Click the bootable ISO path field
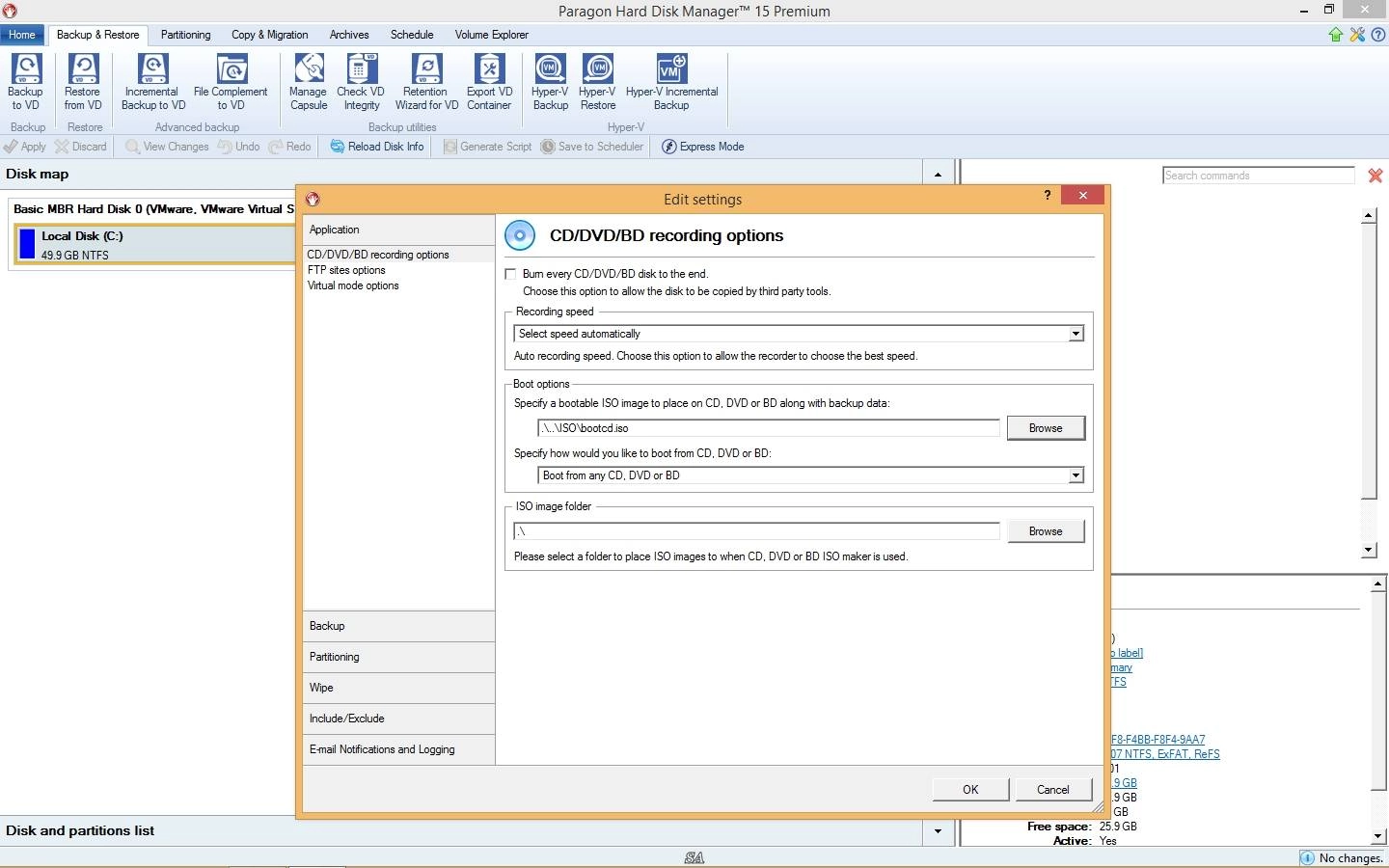Screen dimensions: 1389x868 tap(769, 428)
